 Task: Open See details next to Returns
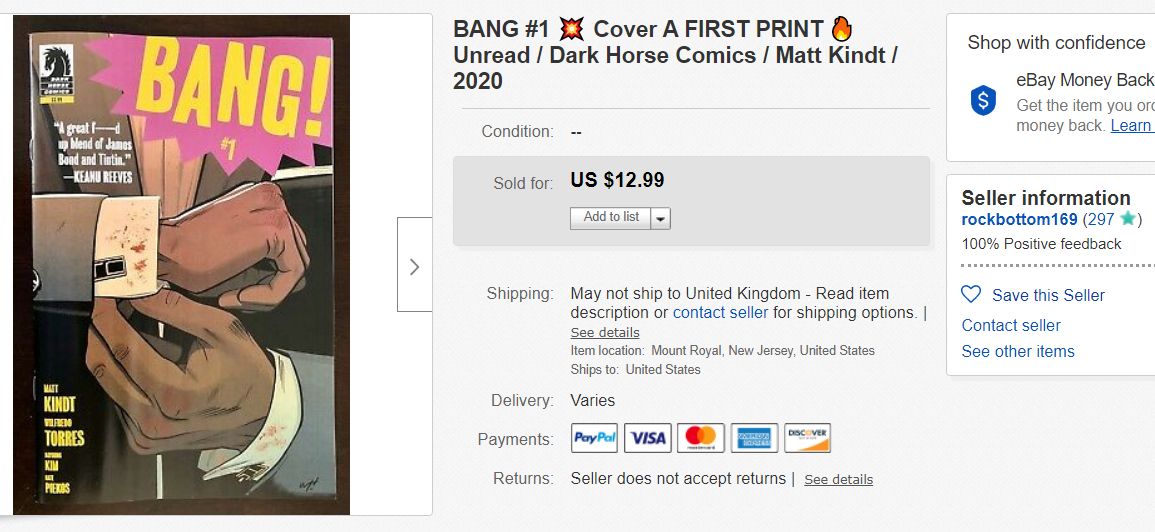click(x=838, y=479)
